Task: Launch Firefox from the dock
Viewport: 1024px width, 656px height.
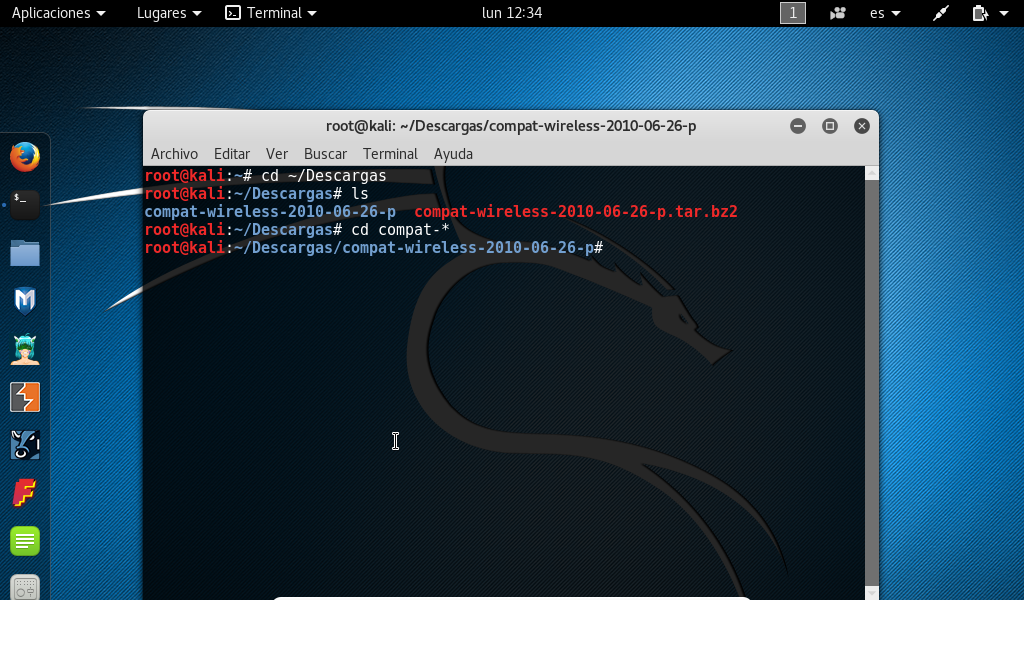Action: (25, 157)
